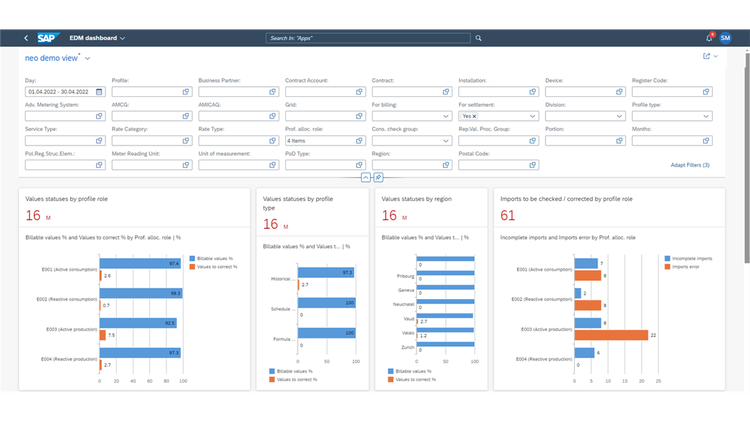This screenshot has width=750, height=422.
Task: Select the E003 Imports error bar showing 22
Action: [611, 335]
